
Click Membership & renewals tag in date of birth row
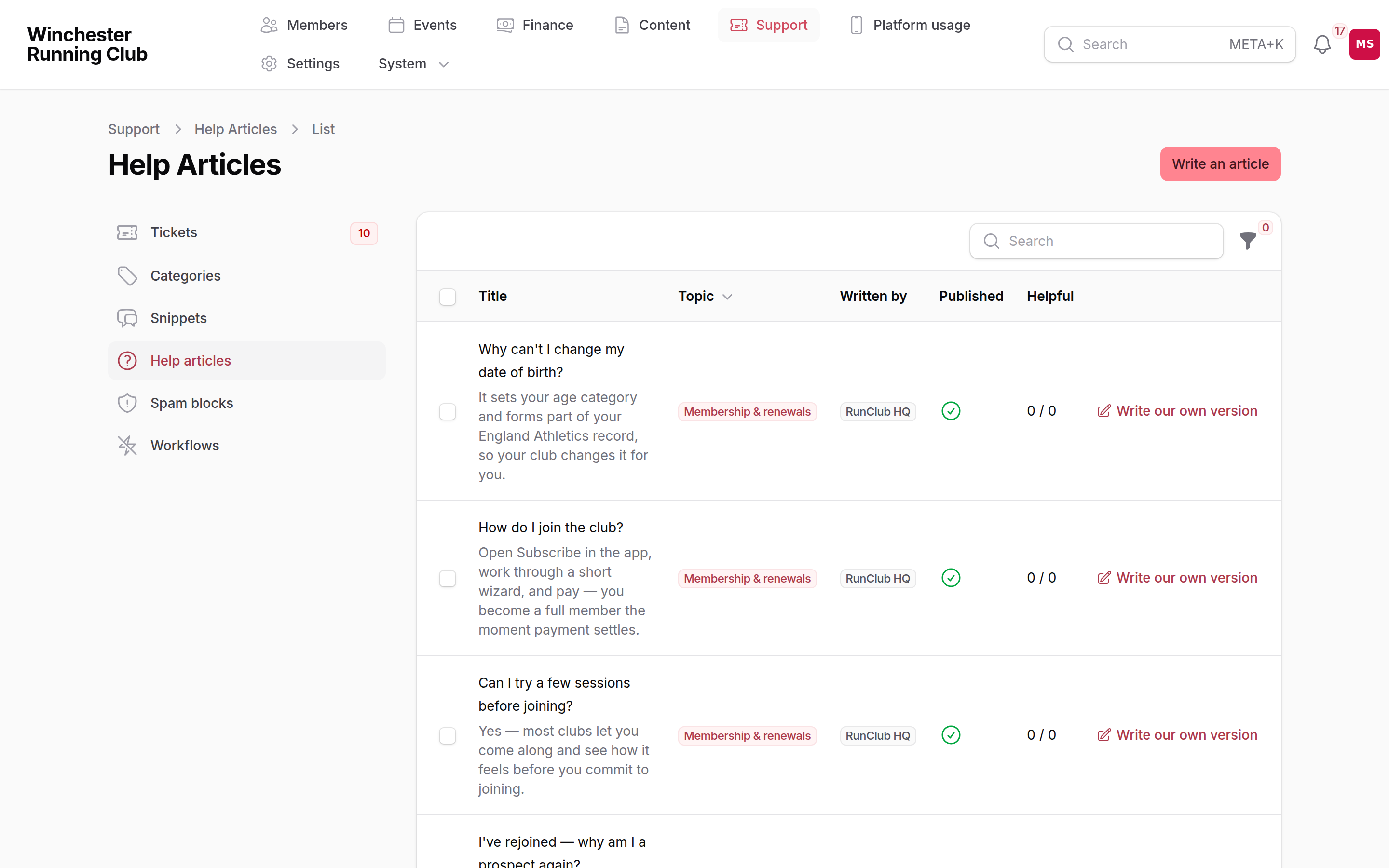click(747, 412)
